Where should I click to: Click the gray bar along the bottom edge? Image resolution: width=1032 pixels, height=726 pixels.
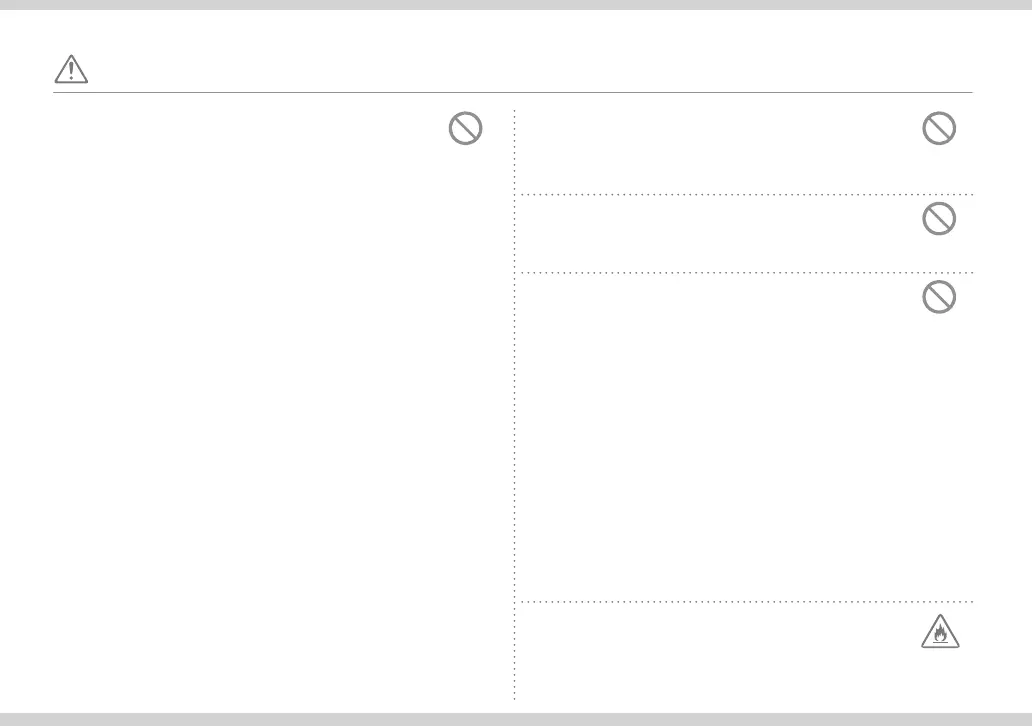coord(516,719)
